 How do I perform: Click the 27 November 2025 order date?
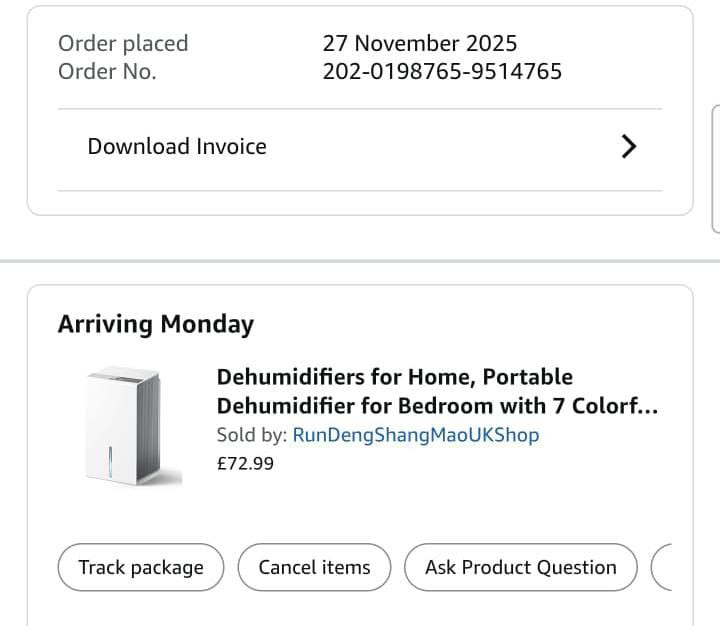point(420,43)
